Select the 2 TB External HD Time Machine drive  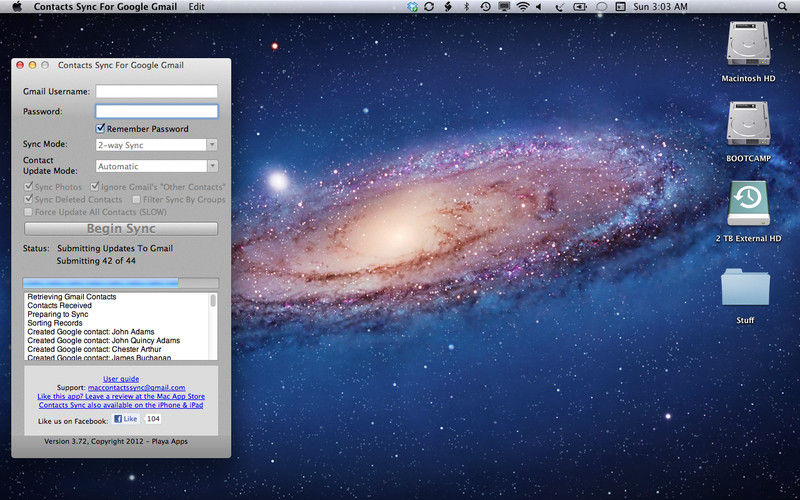click(x=748, y=203)
